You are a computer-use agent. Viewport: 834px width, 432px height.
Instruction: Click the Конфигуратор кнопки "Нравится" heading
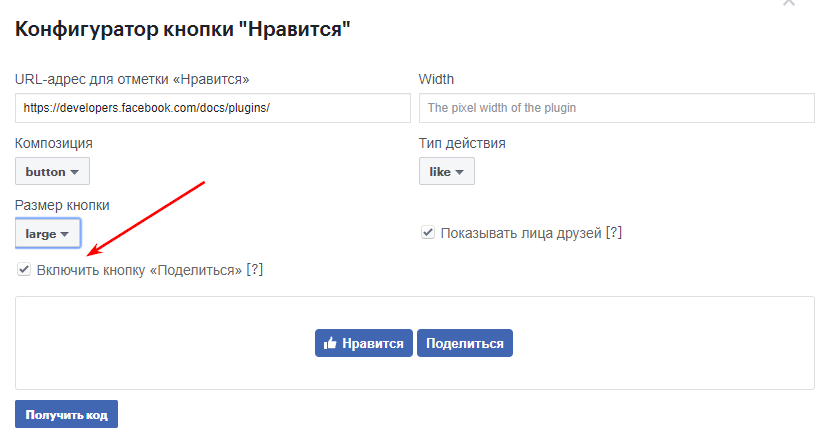[x=183, y=29]
